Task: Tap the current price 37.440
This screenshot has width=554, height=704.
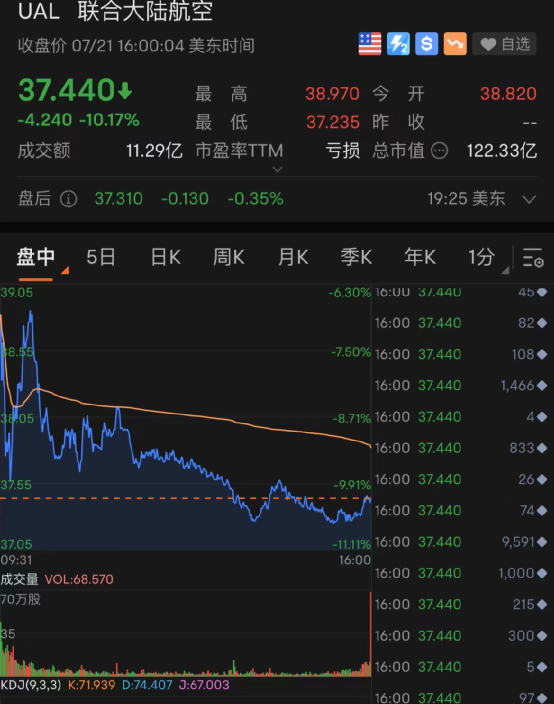Action: 66,90
